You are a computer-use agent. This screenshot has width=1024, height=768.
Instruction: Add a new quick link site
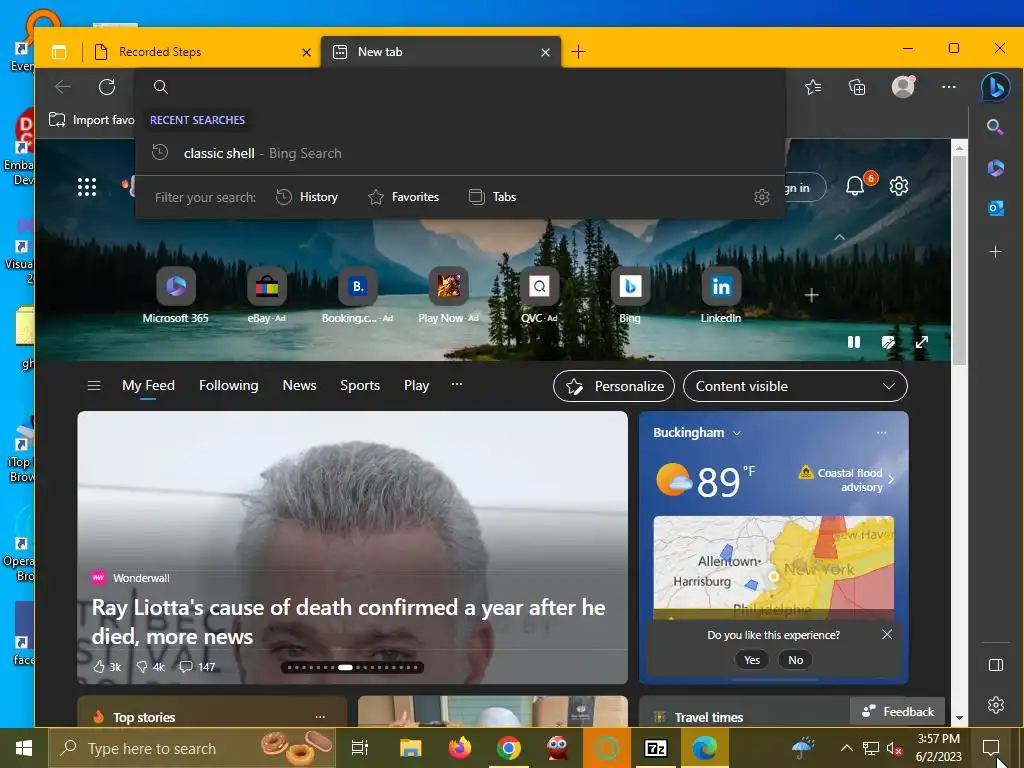click(811, 295)
